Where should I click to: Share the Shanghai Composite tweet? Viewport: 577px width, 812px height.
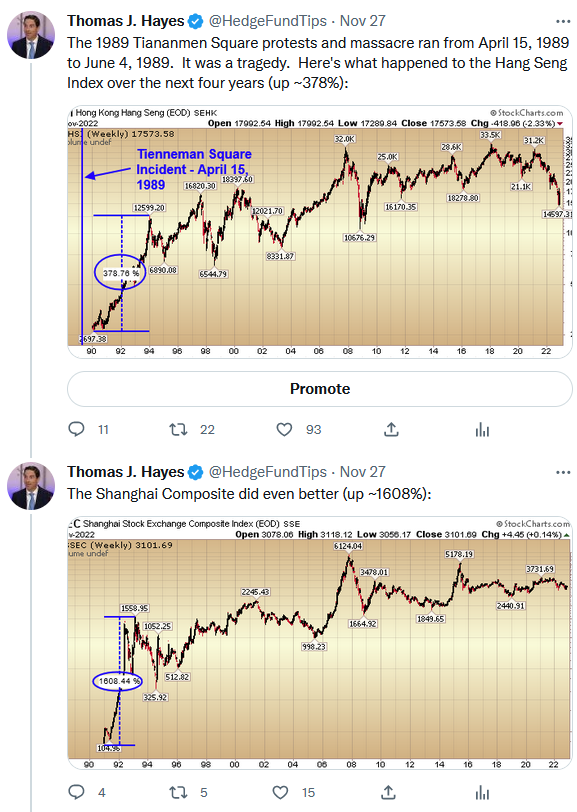click(x=388, y=792)
